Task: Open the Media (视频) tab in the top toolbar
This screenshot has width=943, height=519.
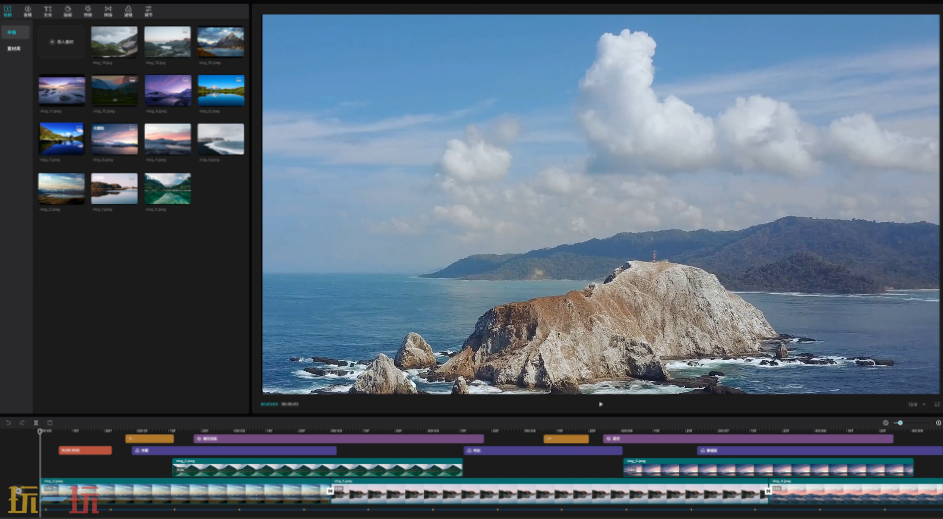Action: click(8, 11)
